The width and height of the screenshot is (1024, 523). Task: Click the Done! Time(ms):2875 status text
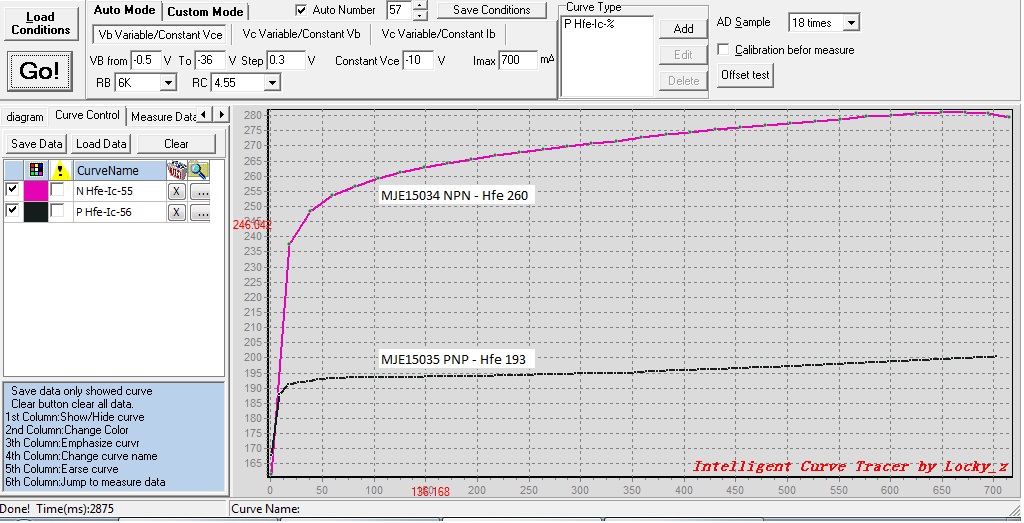[x=57, y=509]
